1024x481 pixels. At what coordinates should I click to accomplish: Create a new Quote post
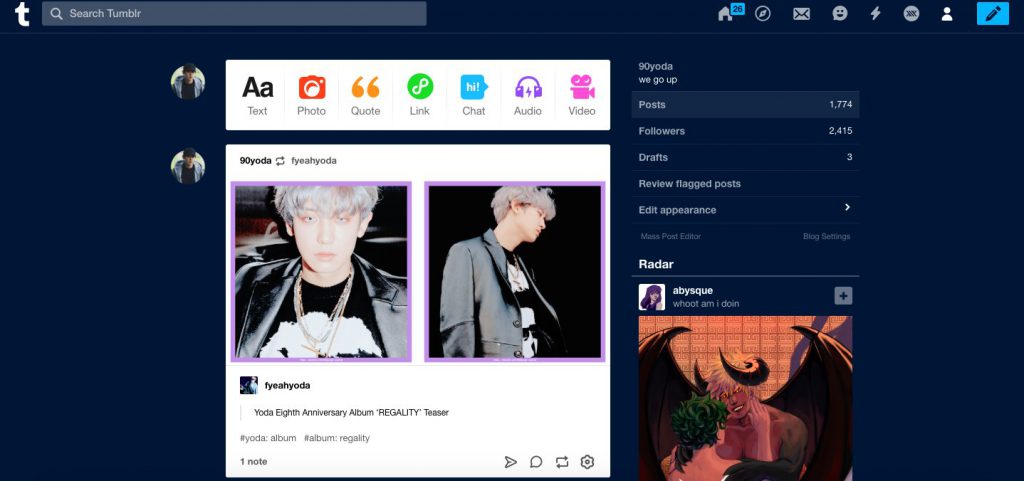(x=366, y=95)
